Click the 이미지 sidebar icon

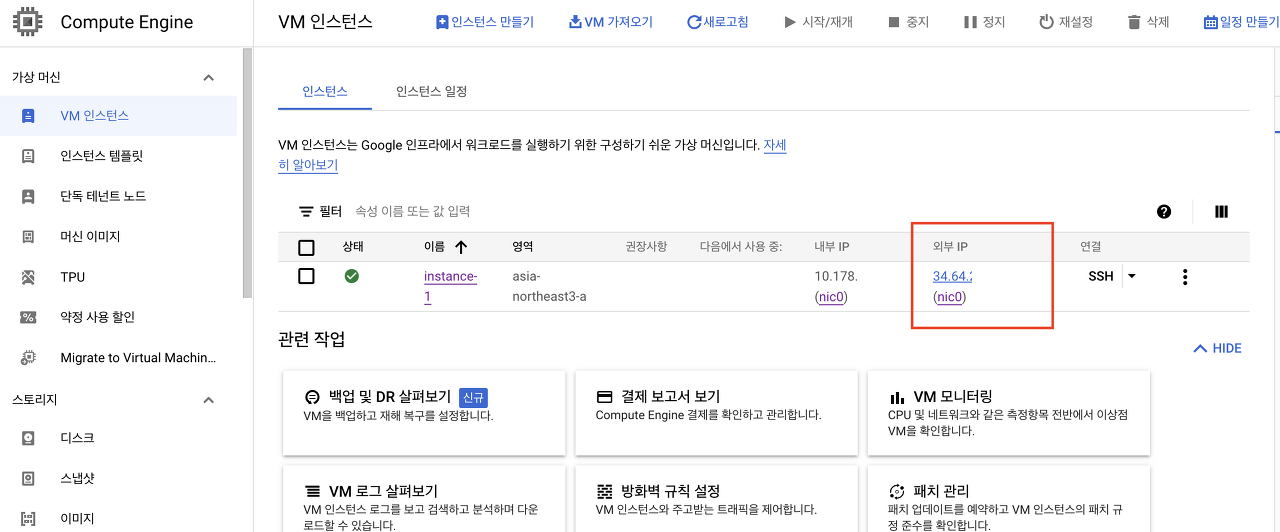pyautogui.click(x=28, y=518)
